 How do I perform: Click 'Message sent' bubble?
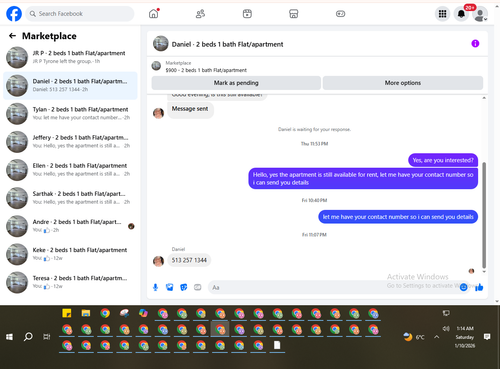pyautogui.click(x=190, y=109)
